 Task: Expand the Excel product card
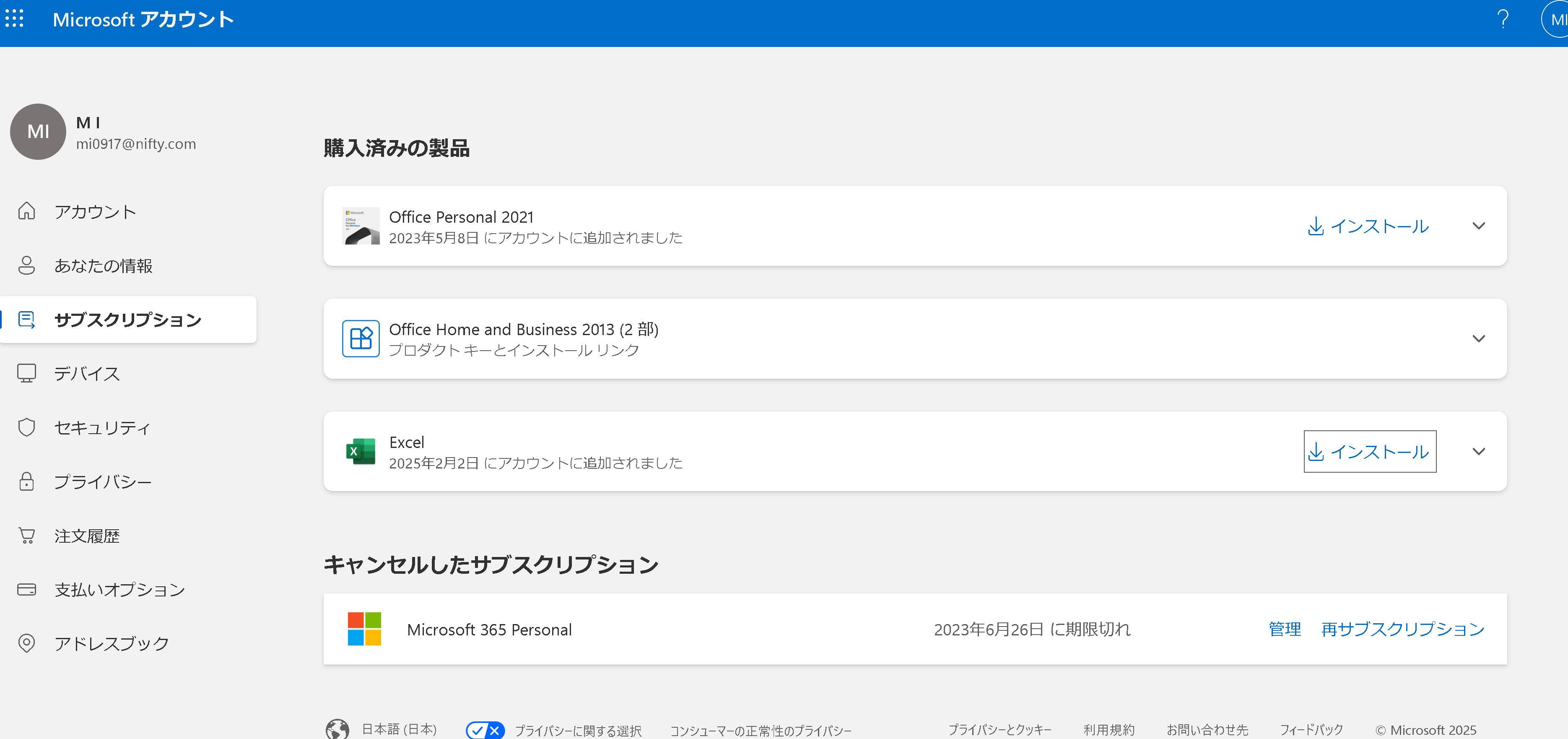(x=1479, y=451)
